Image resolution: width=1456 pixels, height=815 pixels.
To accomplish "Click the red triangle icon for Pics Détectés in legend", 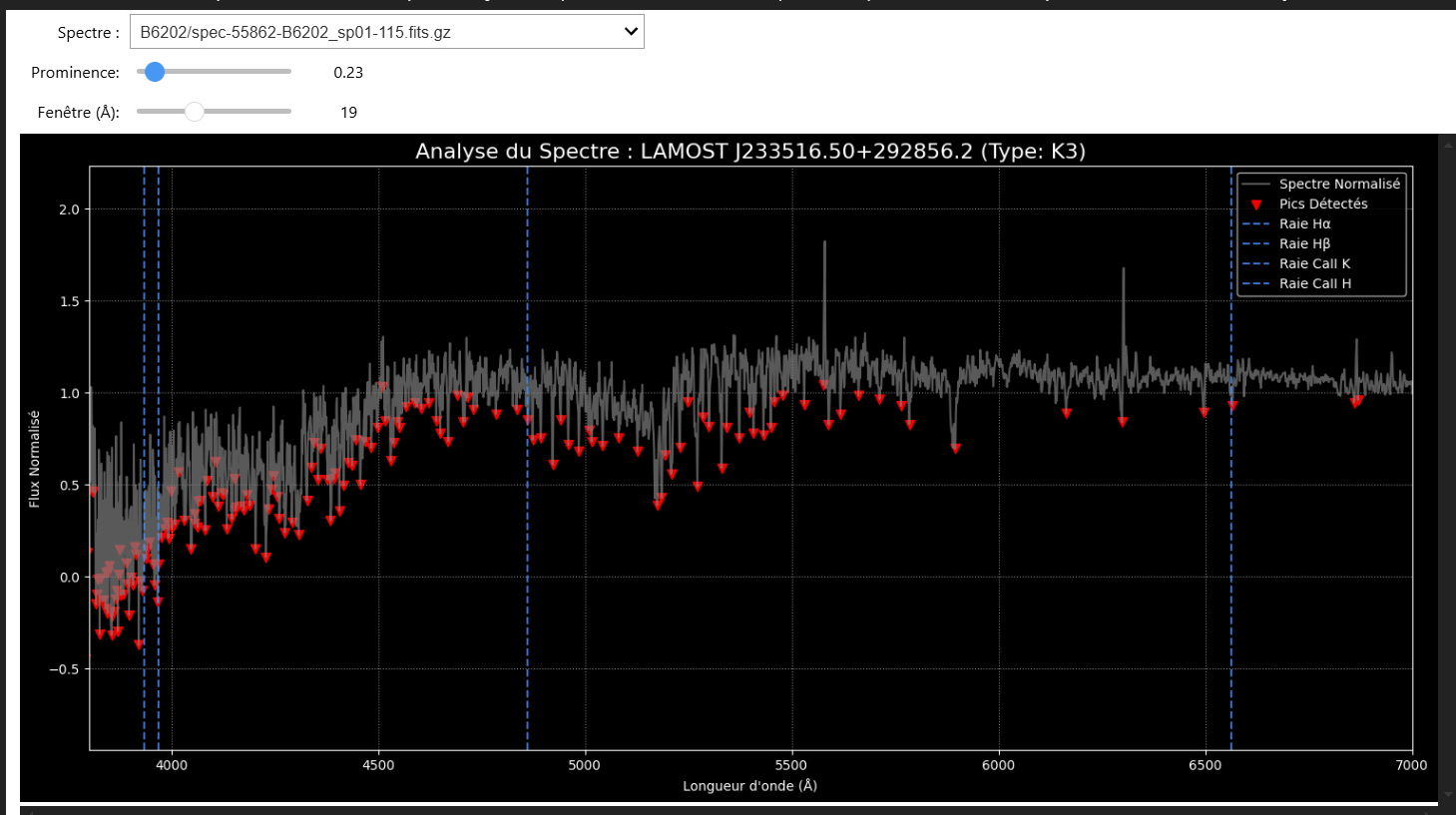I will 1256,204.
